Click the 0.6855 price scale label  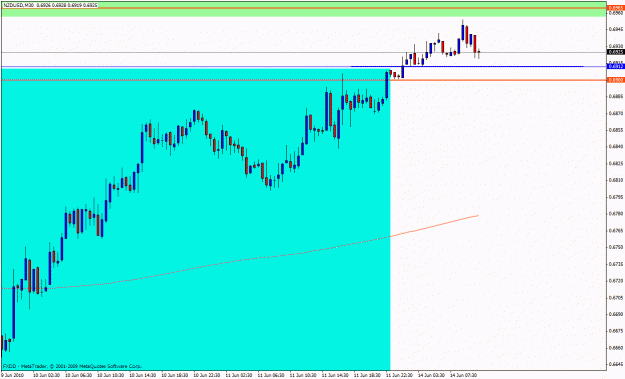point(616,130)
